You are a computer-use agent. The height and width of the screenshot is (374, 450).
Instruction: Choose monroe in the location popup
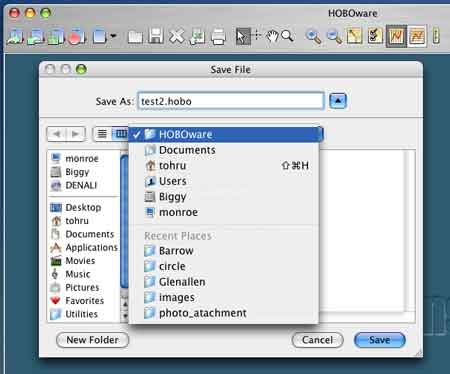224,212
